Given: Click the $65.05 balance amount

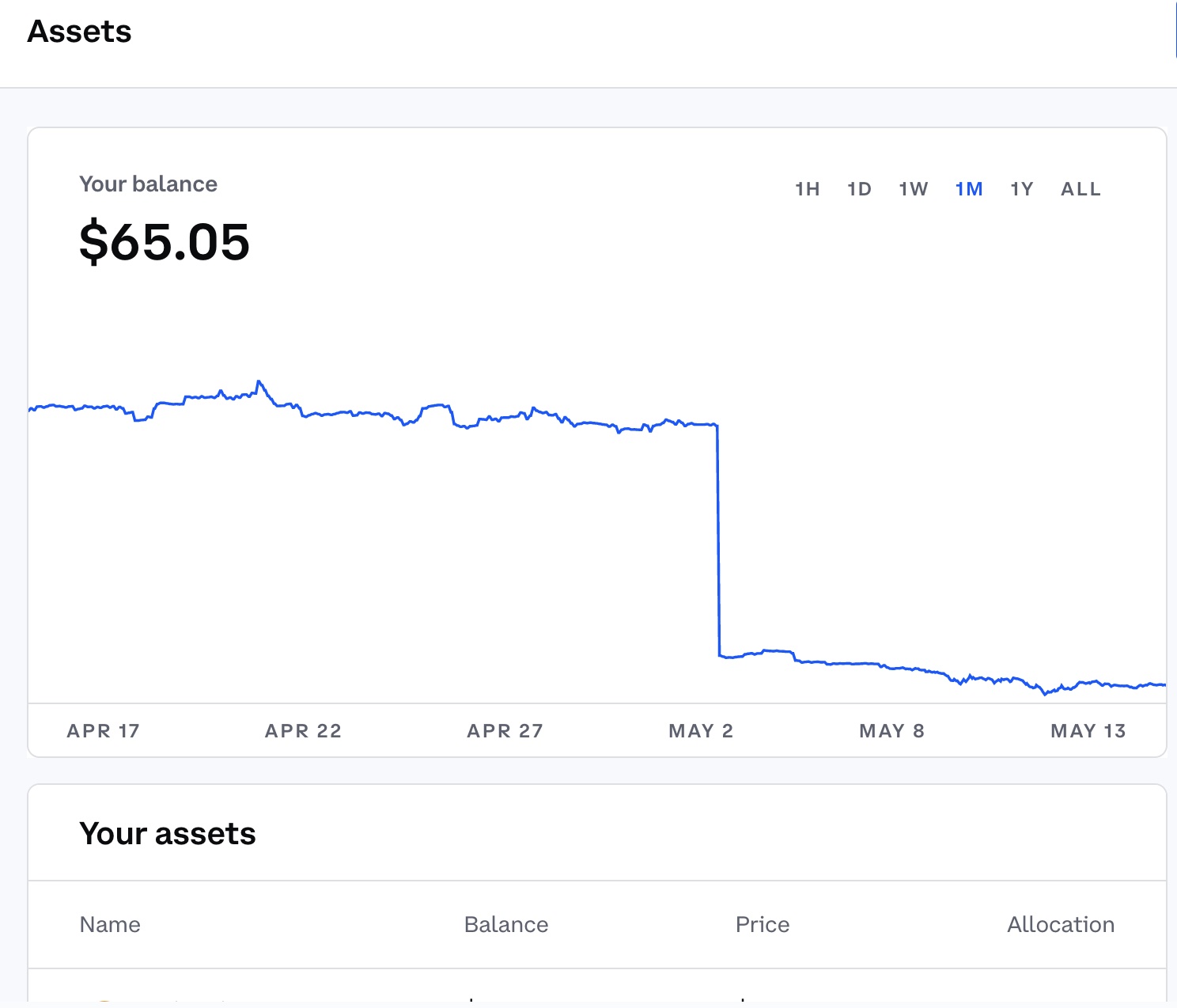Looking at the screenshot, I should coord(165,242).
